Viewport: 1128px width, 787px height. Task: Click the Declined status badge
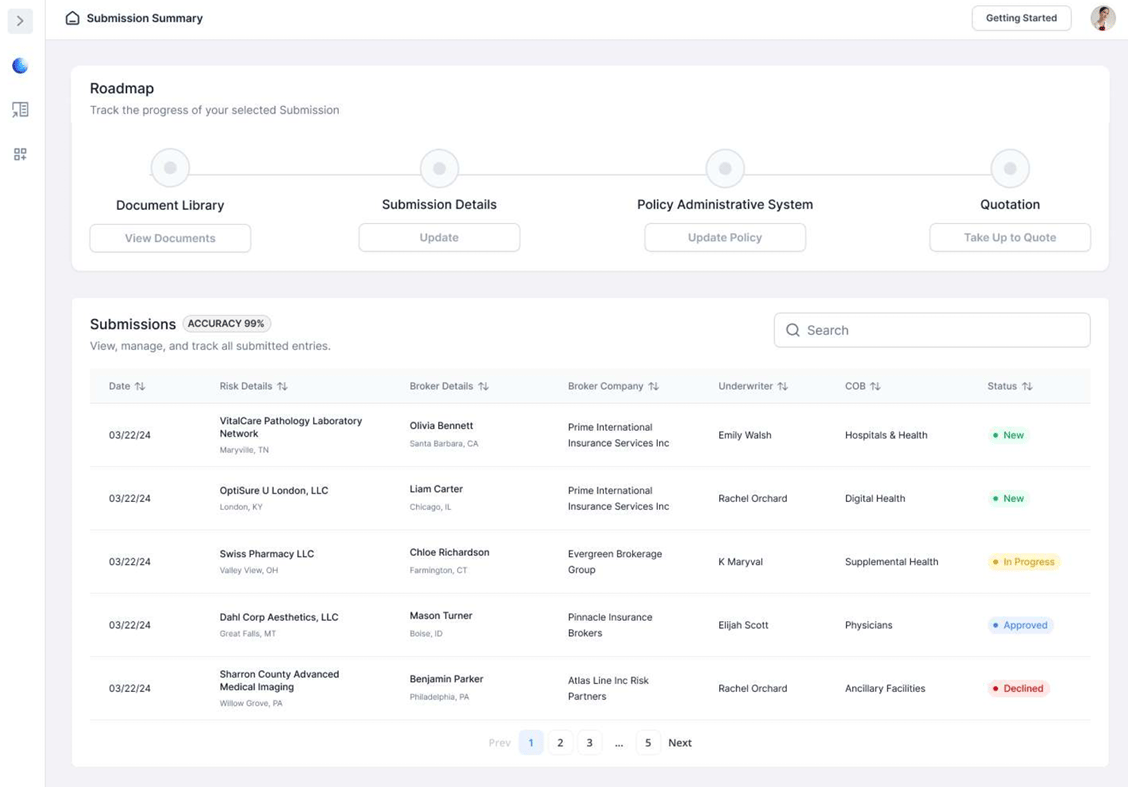coord(1018,688)
